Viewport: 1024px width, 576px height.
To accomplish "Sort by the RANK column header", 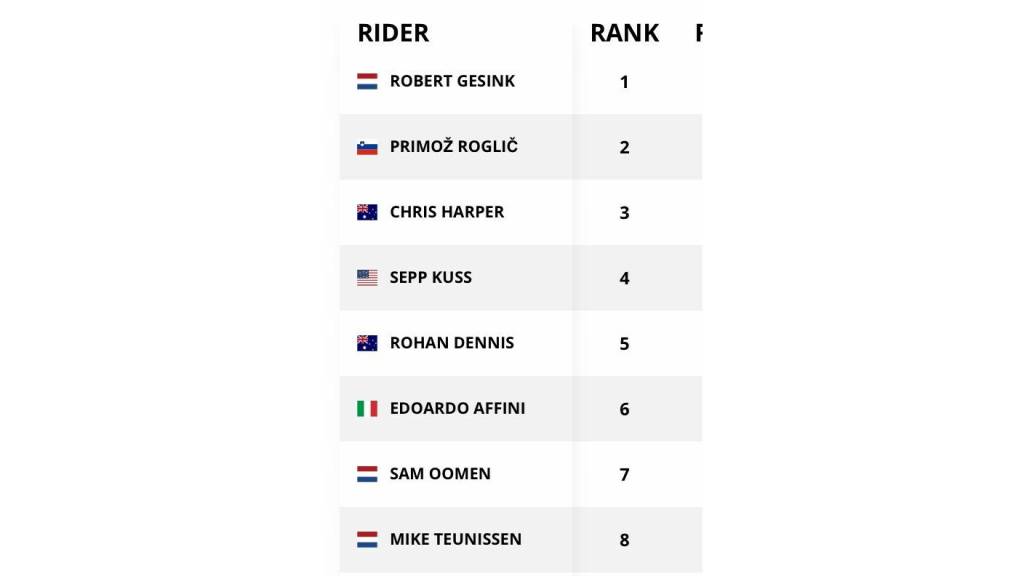I will click(624, 33).
